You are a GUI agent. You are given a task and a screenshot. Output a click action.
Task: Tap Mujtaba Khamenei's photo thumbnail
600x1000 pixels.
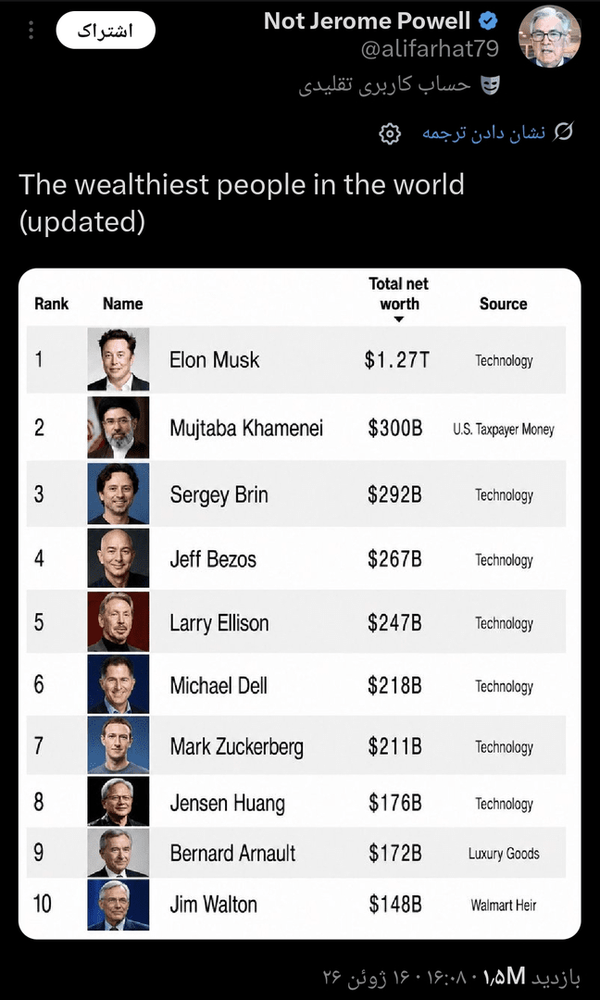(119, 427)
